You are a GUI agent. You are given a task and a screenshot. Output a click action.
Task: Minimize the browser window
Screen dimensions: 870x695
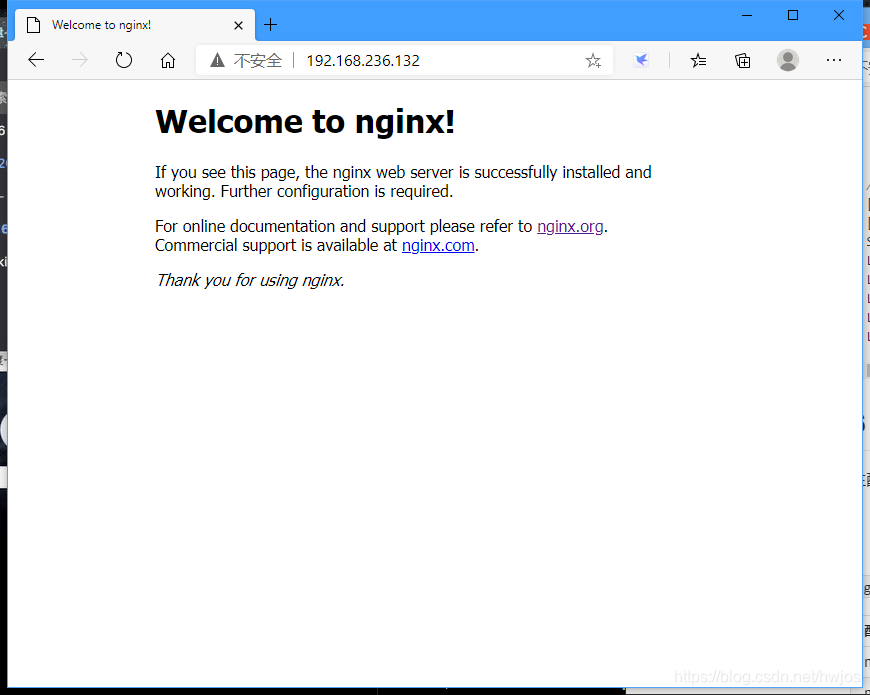coord(747,16)
